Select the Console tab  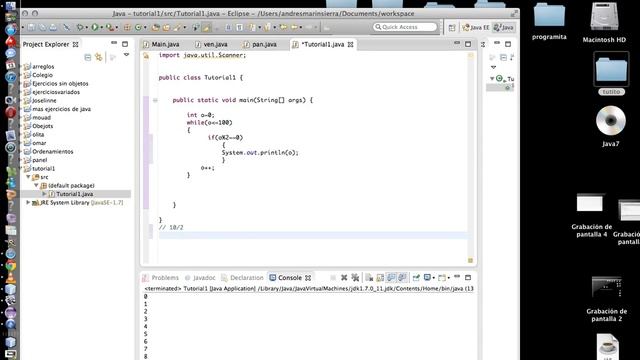click(290, 278)
